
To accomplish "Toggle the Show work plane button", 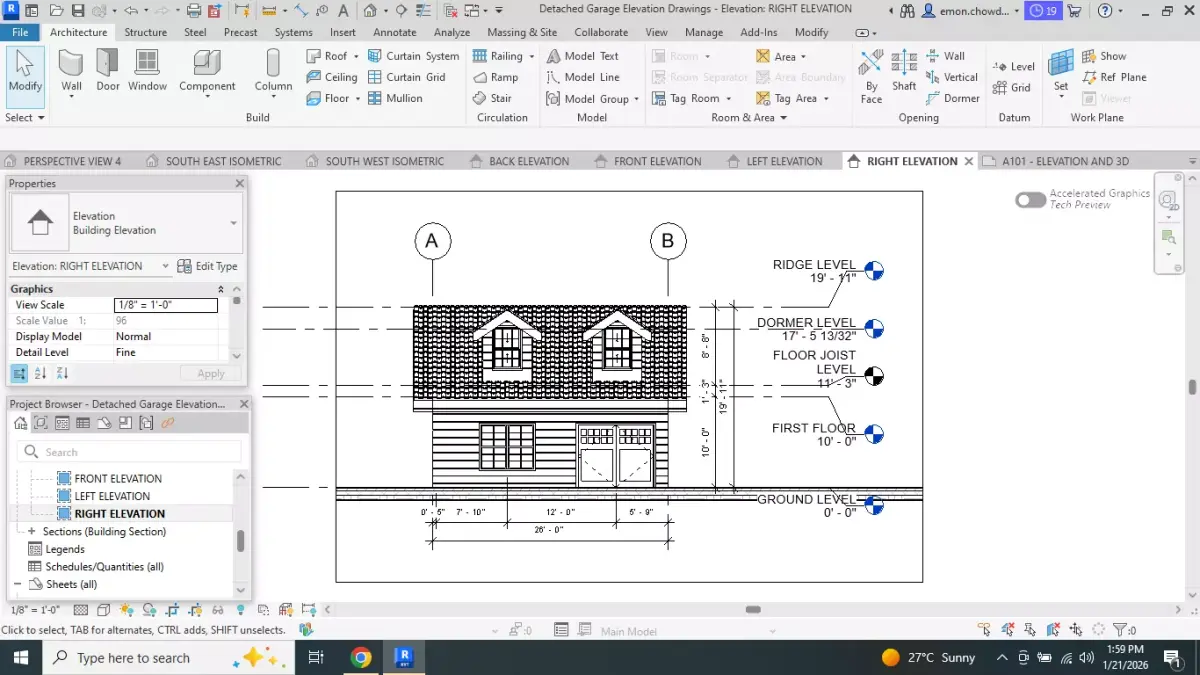I will pyautogui.click(x=1104, y=56).
